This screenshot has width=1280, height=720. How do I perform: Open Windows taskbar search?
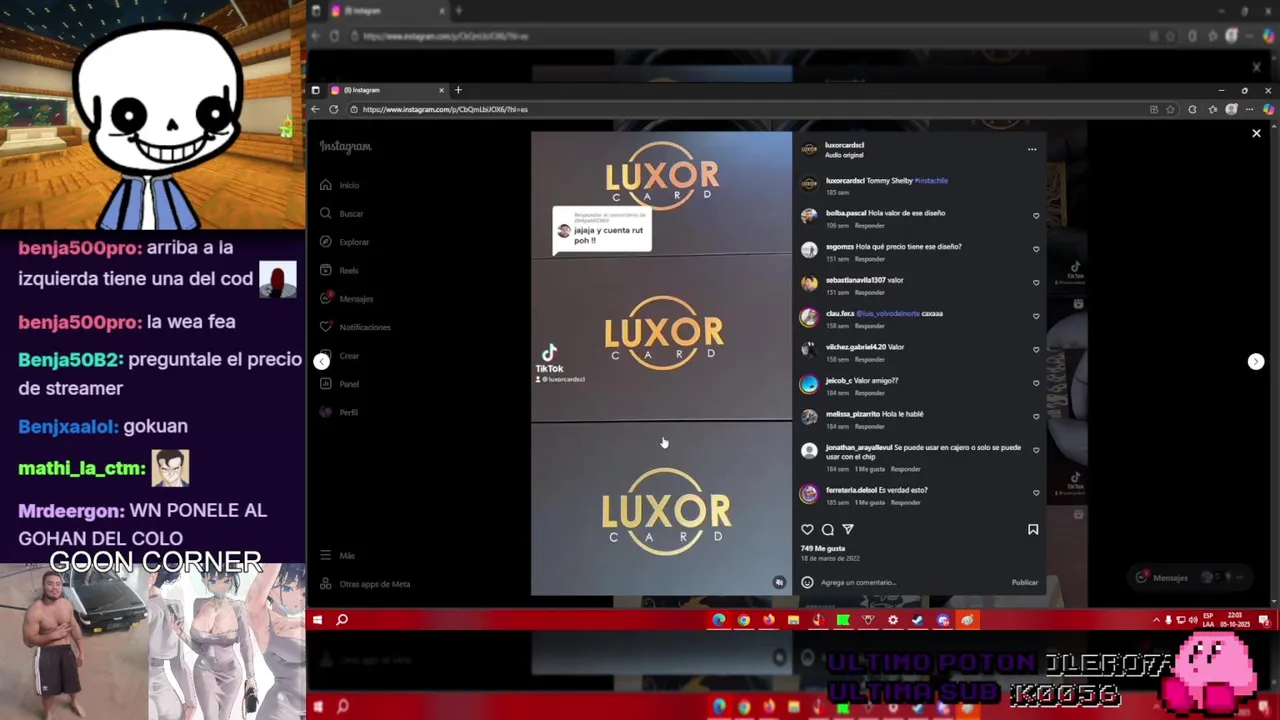(x=342, y=620)
